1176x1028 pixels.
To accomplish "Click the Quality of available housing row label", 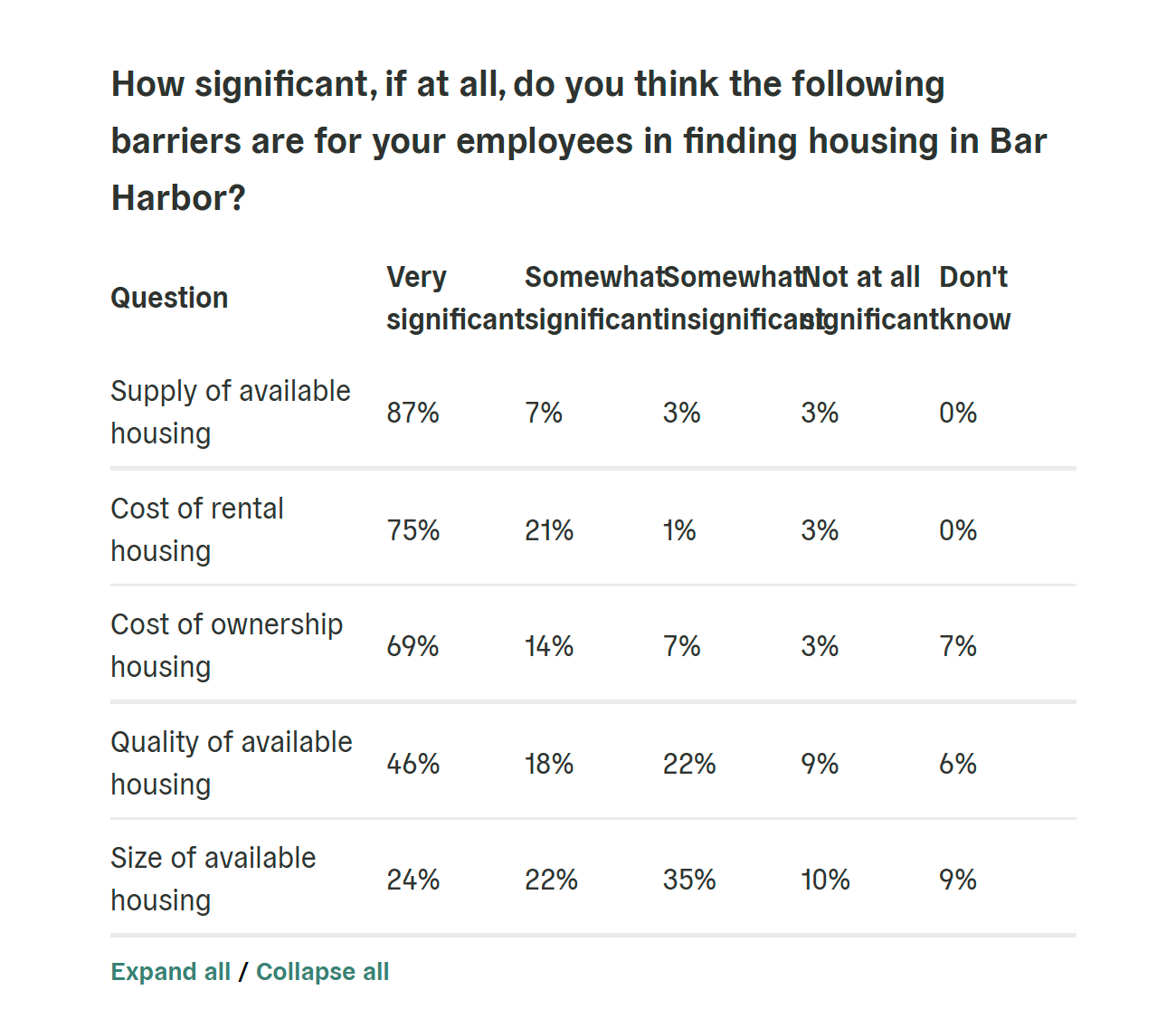I will [x=232, y=763].
